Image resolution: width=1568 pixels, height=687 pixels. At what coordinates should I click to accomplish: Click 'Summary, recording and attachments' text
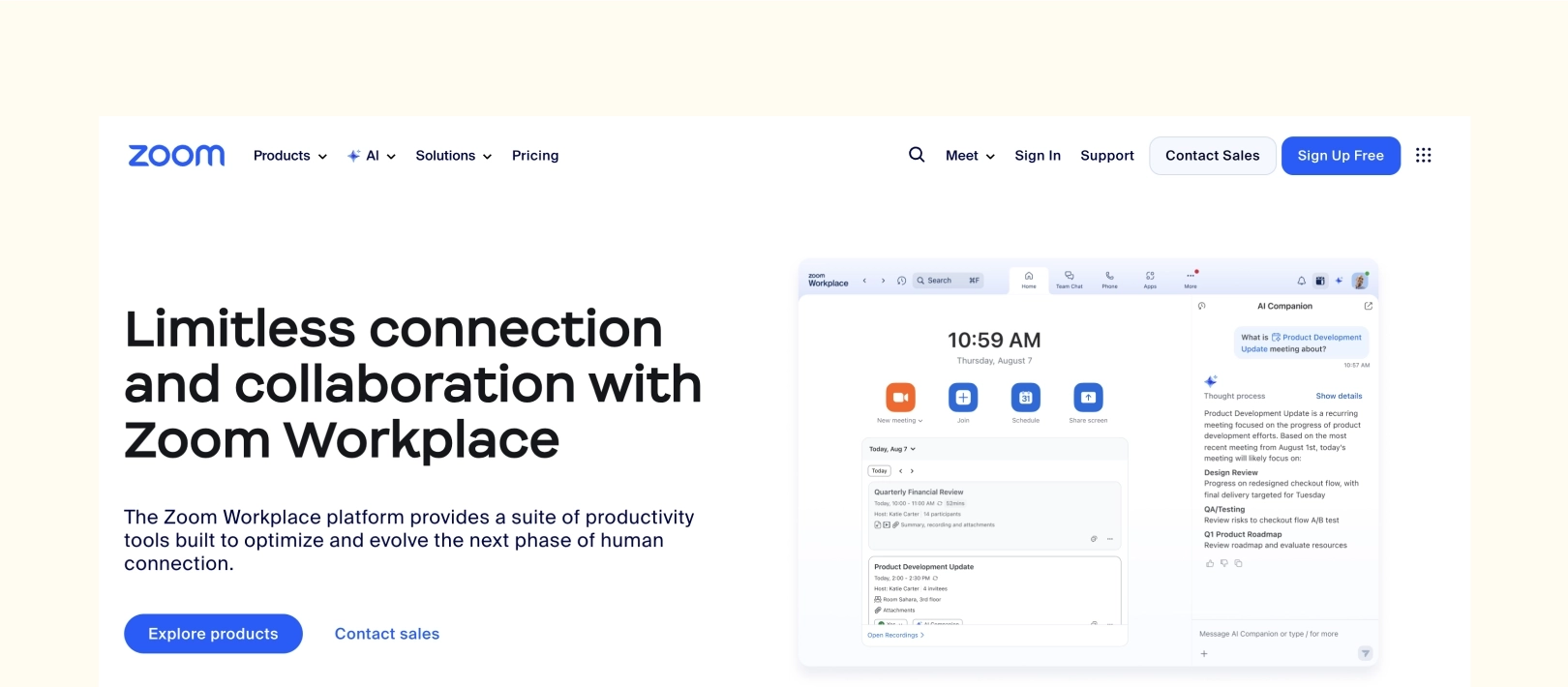[x=947, y=525]
